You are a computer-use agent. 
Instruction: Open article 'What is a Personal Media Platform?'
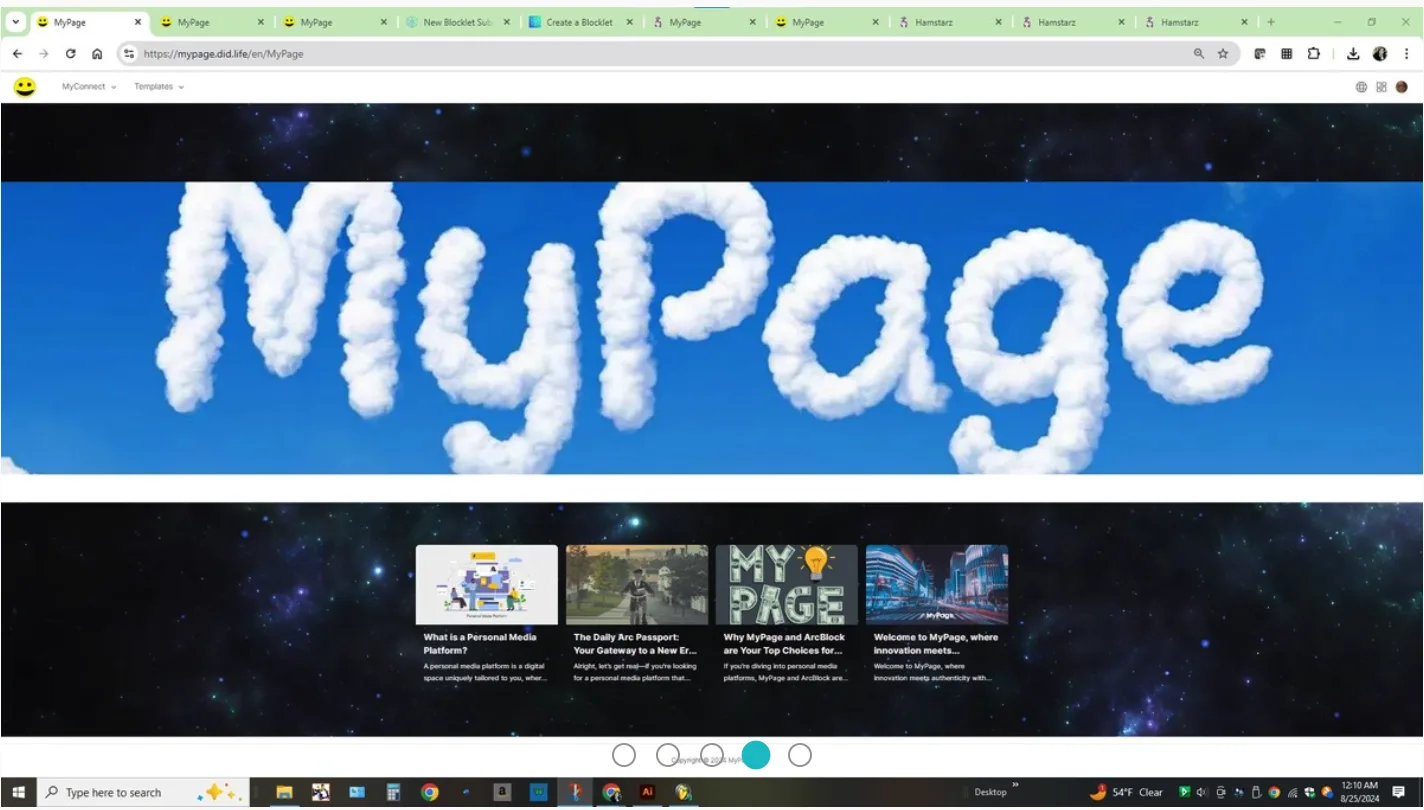point(480,644)
